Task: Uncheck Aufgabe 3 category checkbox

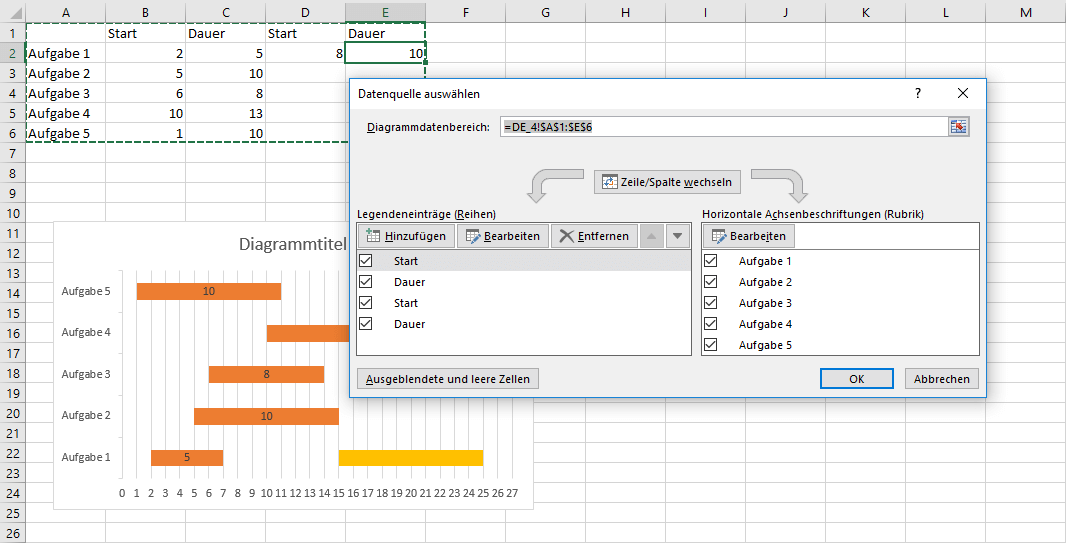Action: tap(711, 303)
